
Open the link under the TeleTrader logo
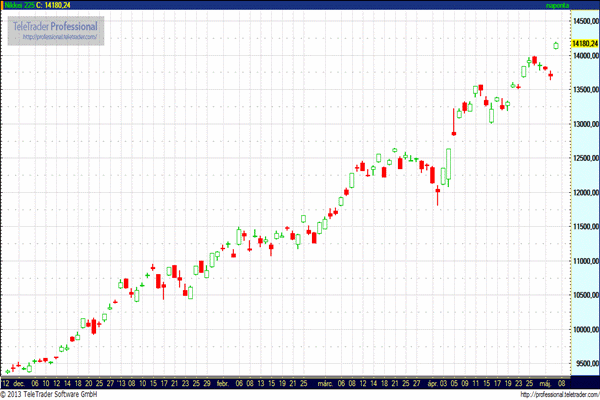tap(59, 37)
